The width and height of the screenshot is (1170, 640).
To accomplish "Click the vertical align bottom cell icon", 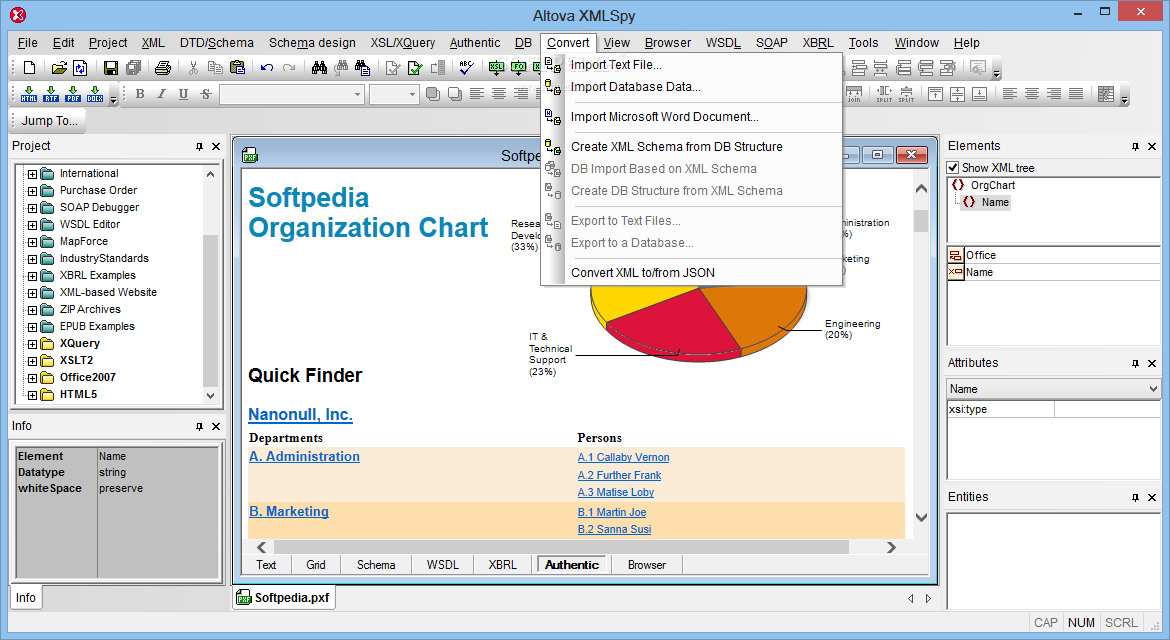I will pos(980,94).
